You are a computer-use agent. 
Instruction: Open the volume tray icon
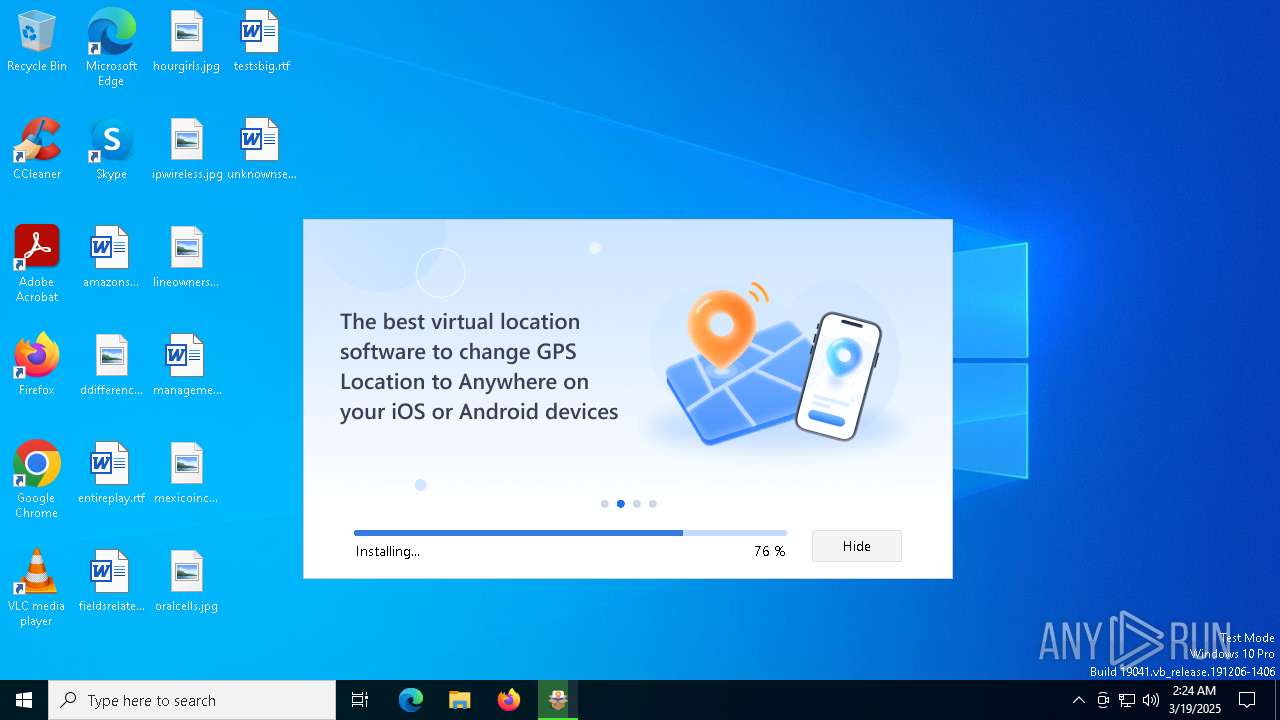coord(1151,700)
